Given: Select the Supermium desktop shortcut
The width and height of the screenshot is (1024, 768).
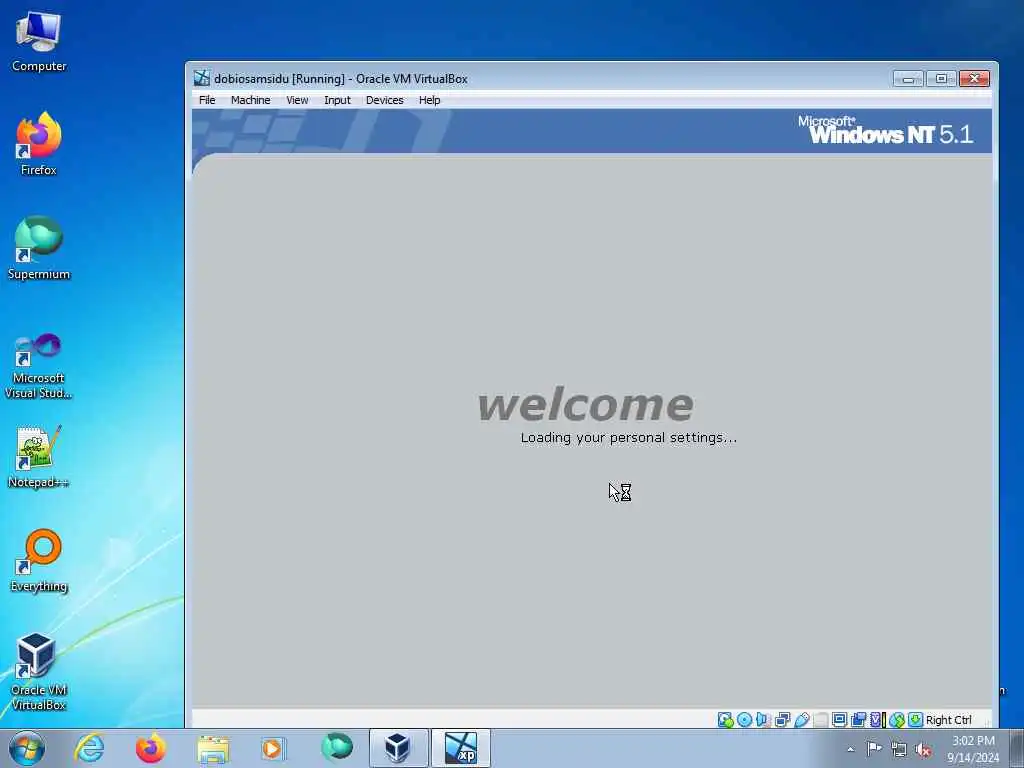Looking at the screenshot, I should point(39,248).
